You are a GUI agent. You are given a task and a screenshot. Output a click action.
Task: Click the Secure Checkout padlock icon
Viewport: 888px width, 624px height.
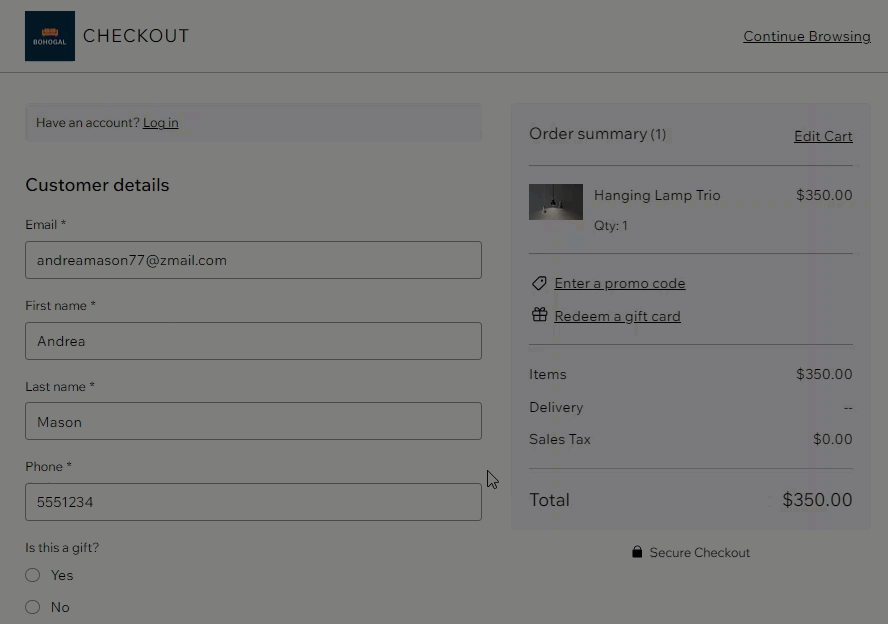pyautogui.click(x=637, y=552)
